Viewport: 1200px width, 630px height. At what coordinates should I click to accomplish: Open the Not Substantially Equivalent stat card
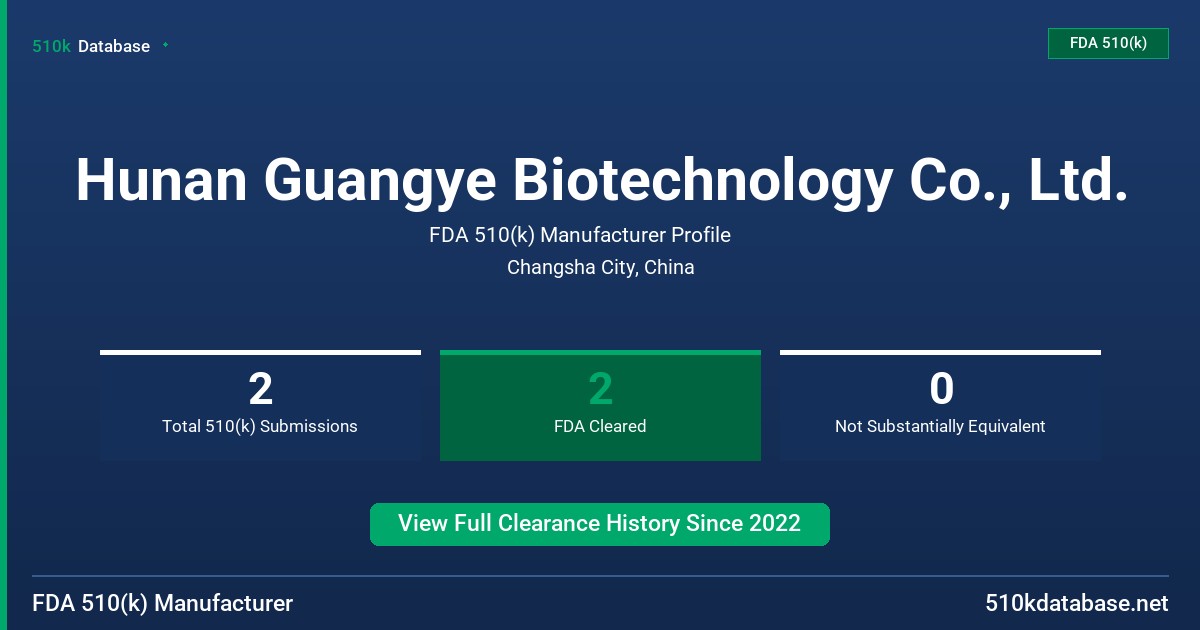(x=940, y=405)
